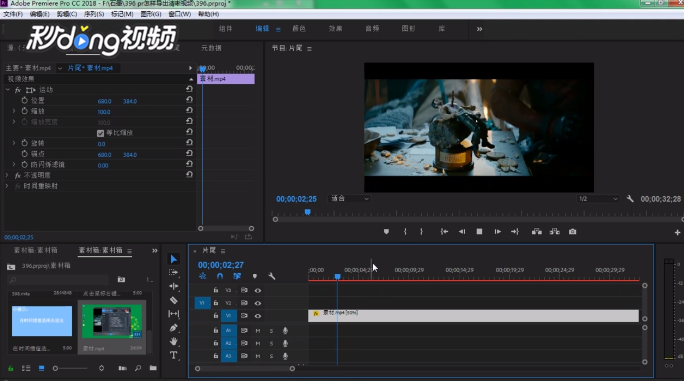Image resolution: width=684 pixels, height=381 pixels.
Task: Open the Sequence (序列) menu
Action: coord(94,14)
